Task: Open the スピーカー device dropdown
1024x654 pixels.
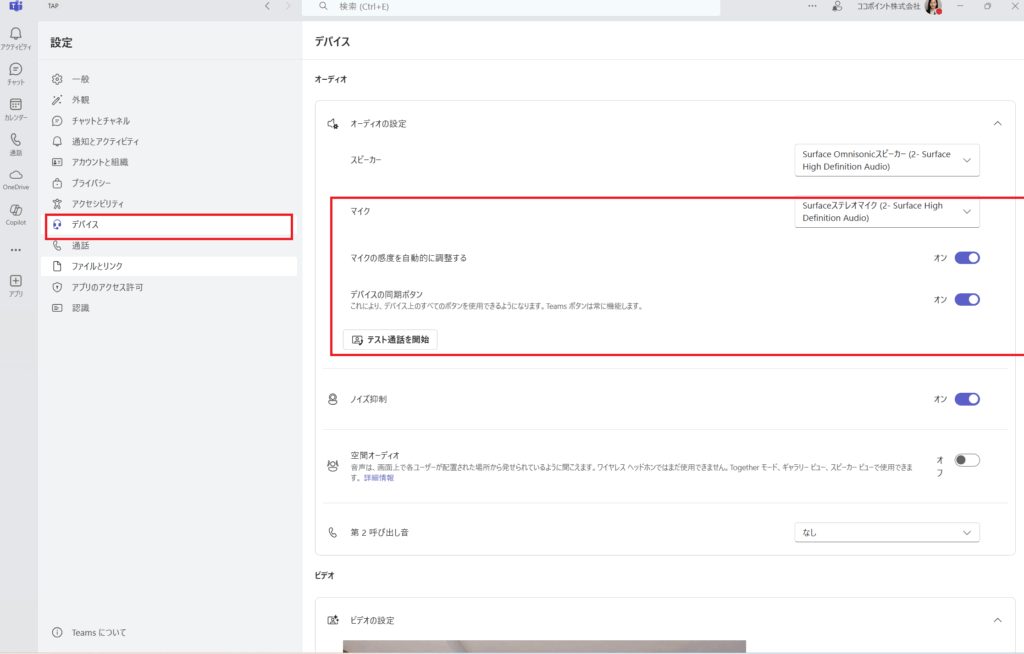Action: [x=887, y=160]
